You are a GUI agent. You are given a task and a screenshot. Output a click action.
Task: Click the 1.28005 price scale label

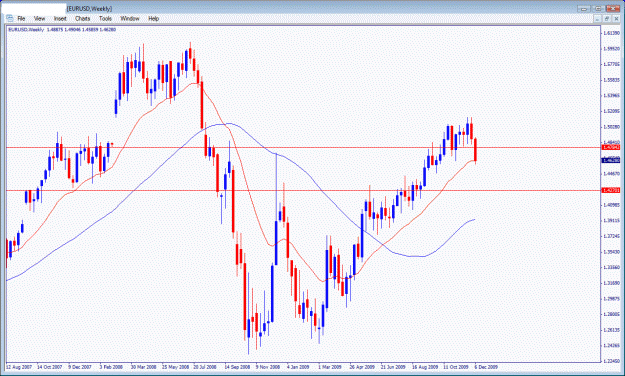point(611,314)
